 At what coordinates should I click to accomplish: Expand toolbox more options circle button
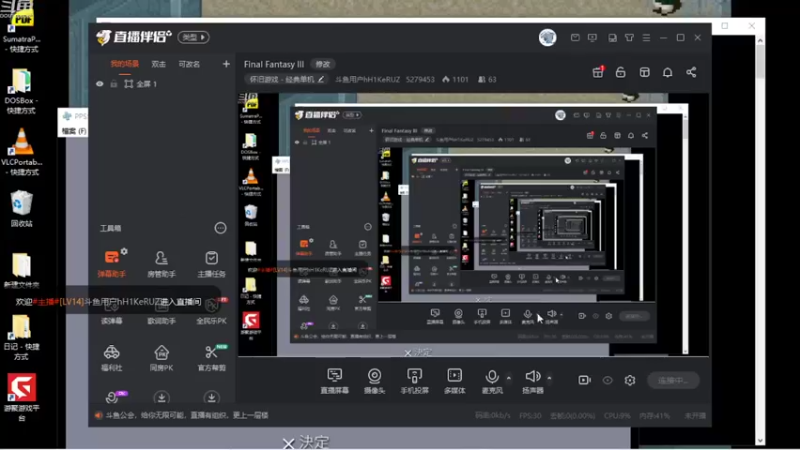click(x=220, y=228)
